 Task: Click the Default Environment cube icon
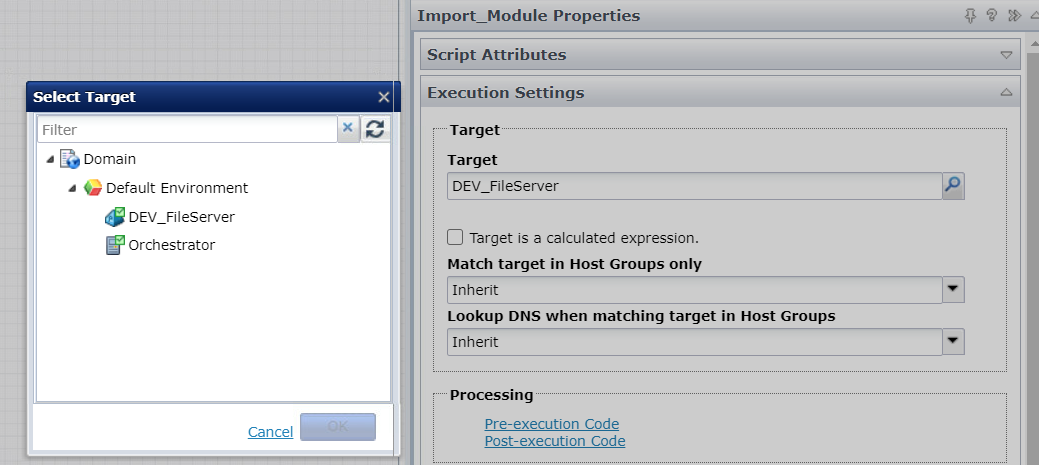click(x=93, y=187)
